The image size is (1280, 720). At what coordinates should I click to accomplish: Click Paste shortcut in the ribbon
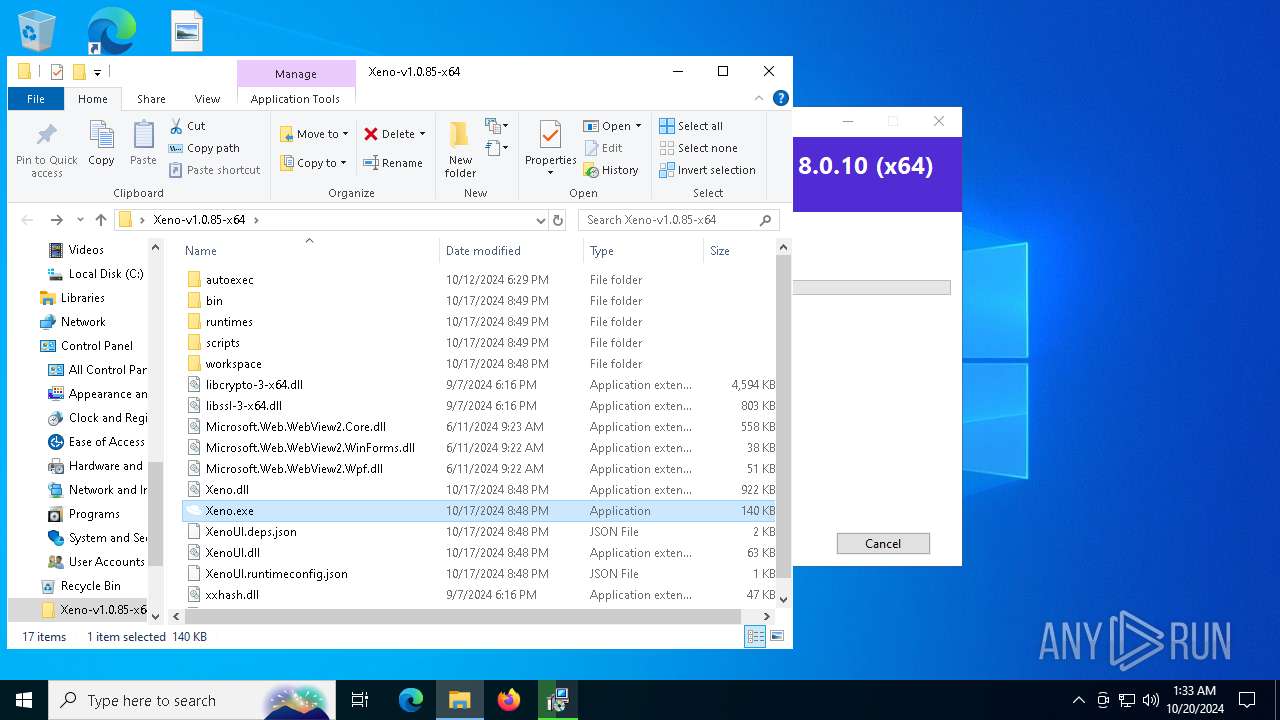[214, 170]
